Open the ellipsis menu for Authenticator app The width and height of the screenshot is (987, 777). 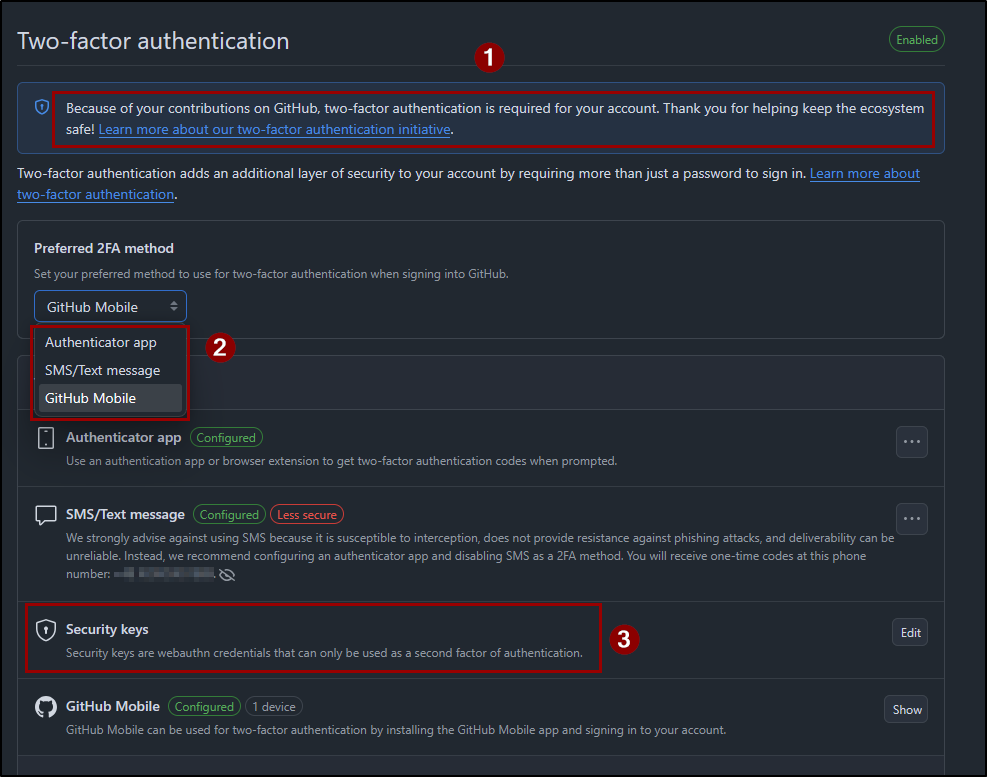click(x=911, y=441)
